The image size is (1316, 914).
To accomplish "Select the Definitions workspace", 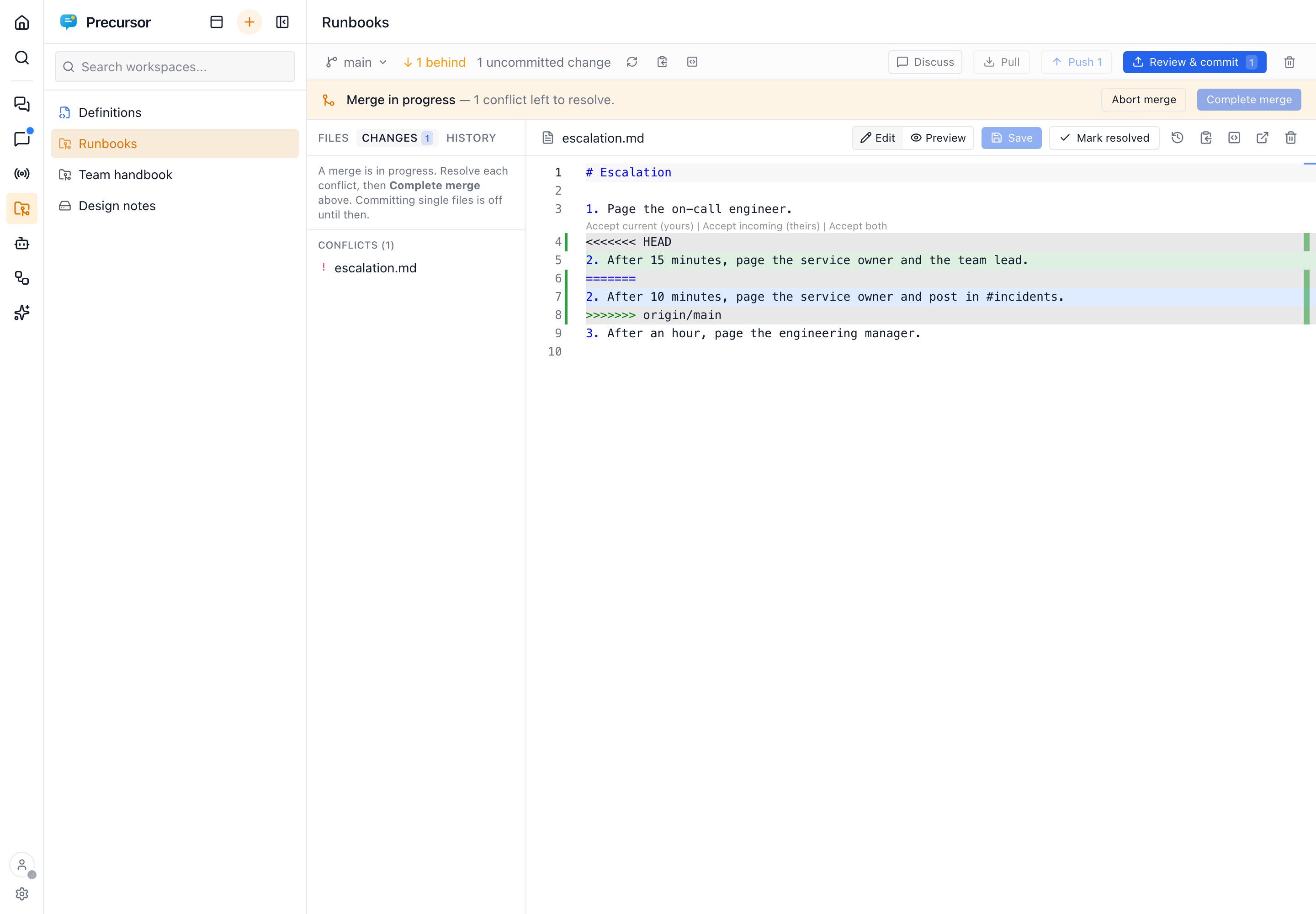I will point(175,112).
